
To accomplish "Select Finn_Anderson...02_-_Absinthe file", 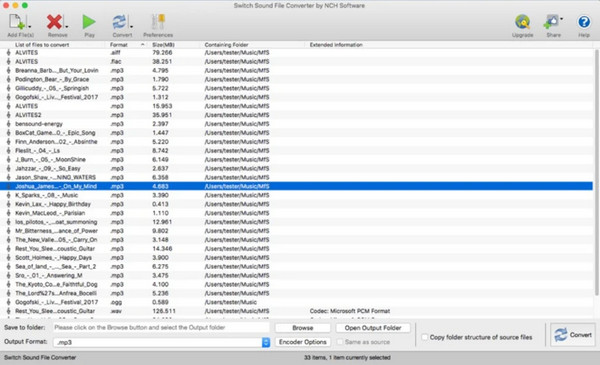I will click(297, 142).
